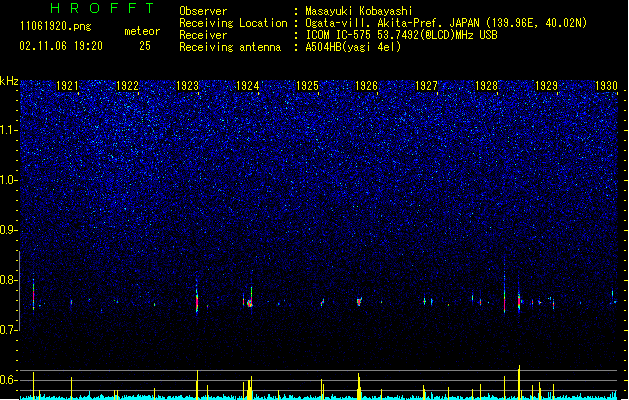The image size is (629, 400).
Task: Click the 1924 time marker
Action: [x=248, y=86]
